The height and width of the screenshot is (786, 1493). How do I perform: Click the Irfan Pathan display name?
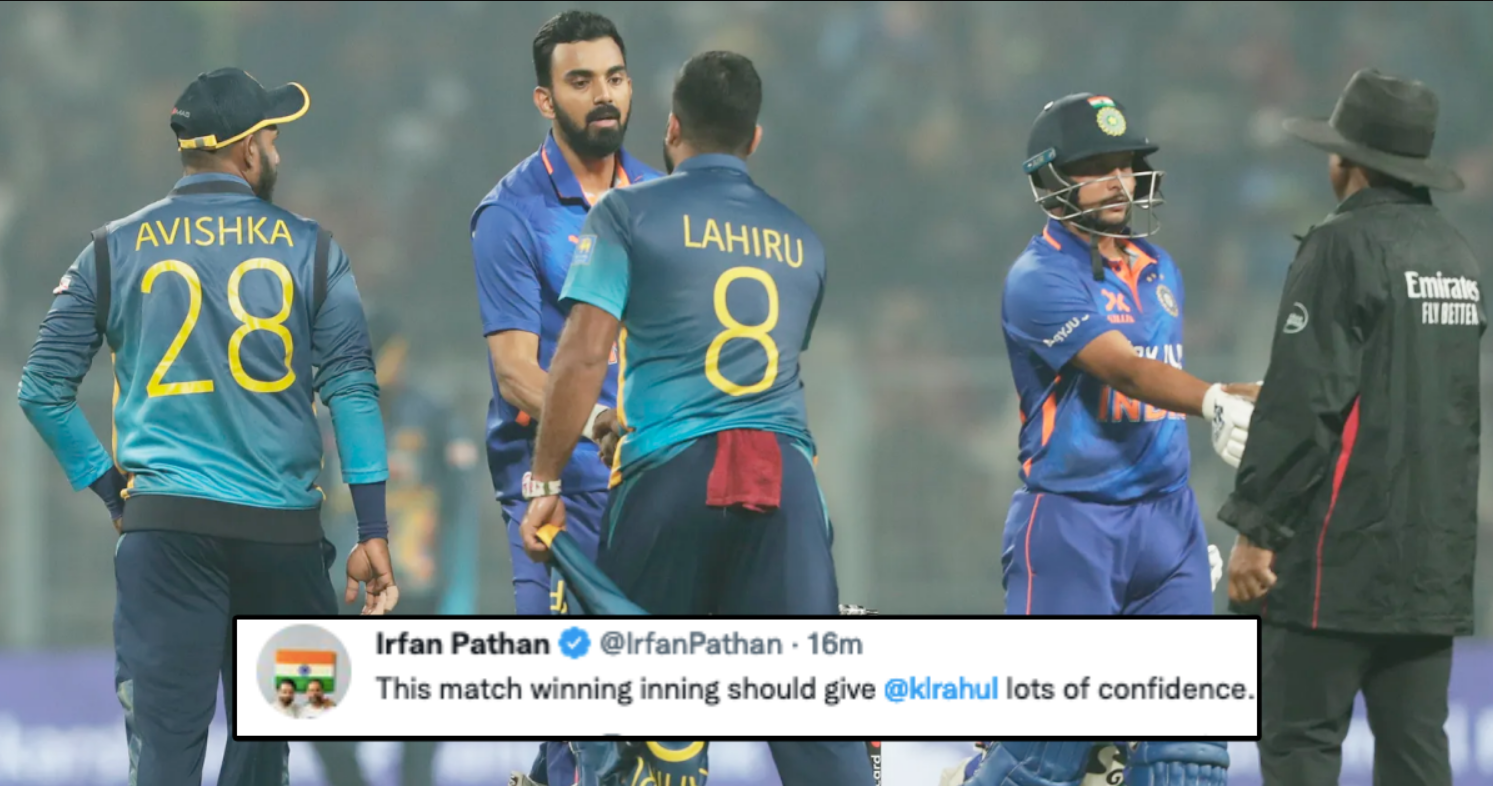[x=462, y=644]
